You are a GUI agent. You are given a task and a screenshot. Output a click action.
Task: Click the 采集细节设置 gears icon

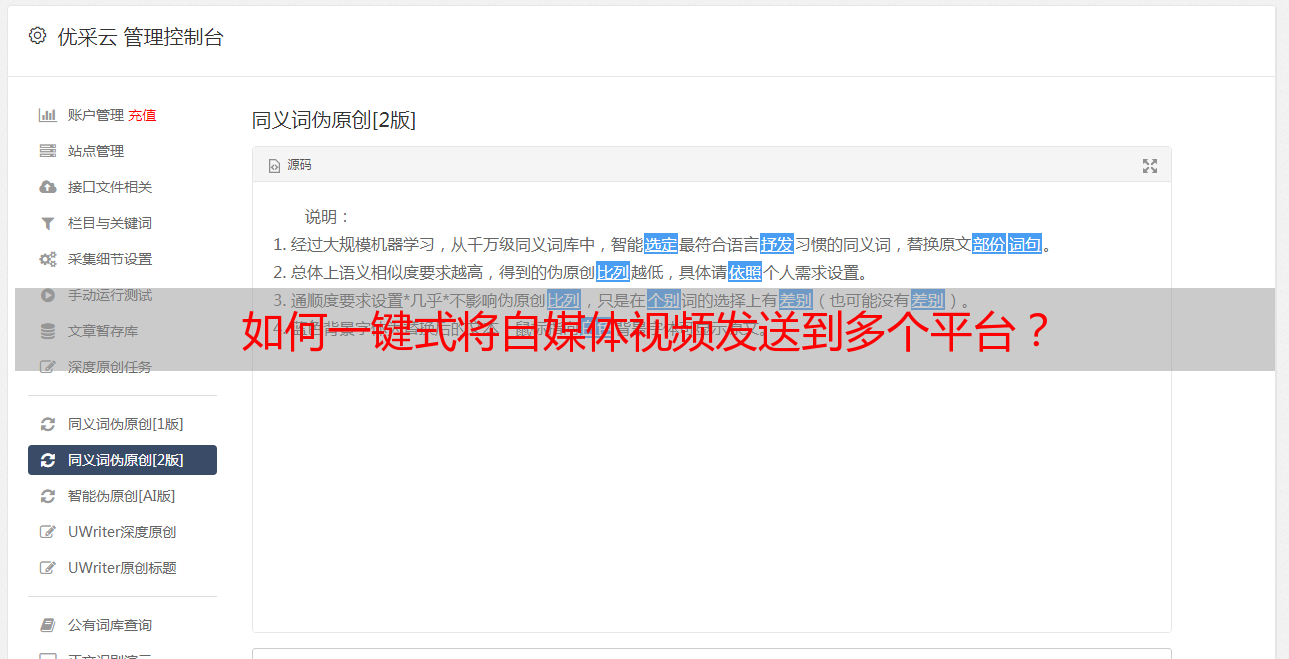click(47, 259)
